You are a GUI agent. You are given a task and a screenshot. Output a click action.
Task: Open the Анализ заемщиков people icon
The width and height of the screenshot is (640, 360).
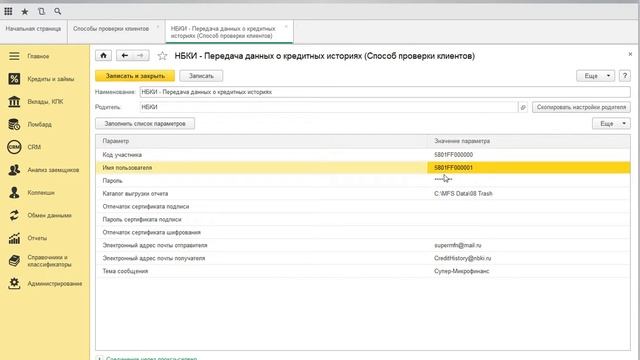pyautogui.click(x=14, y=170)
